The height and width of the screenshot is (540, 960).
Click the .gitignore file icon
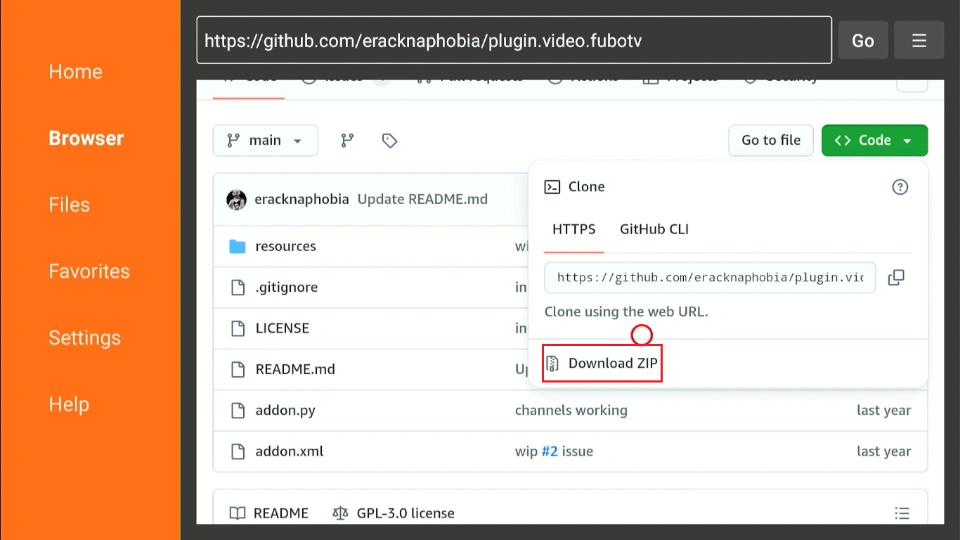(x=238, y=287)
